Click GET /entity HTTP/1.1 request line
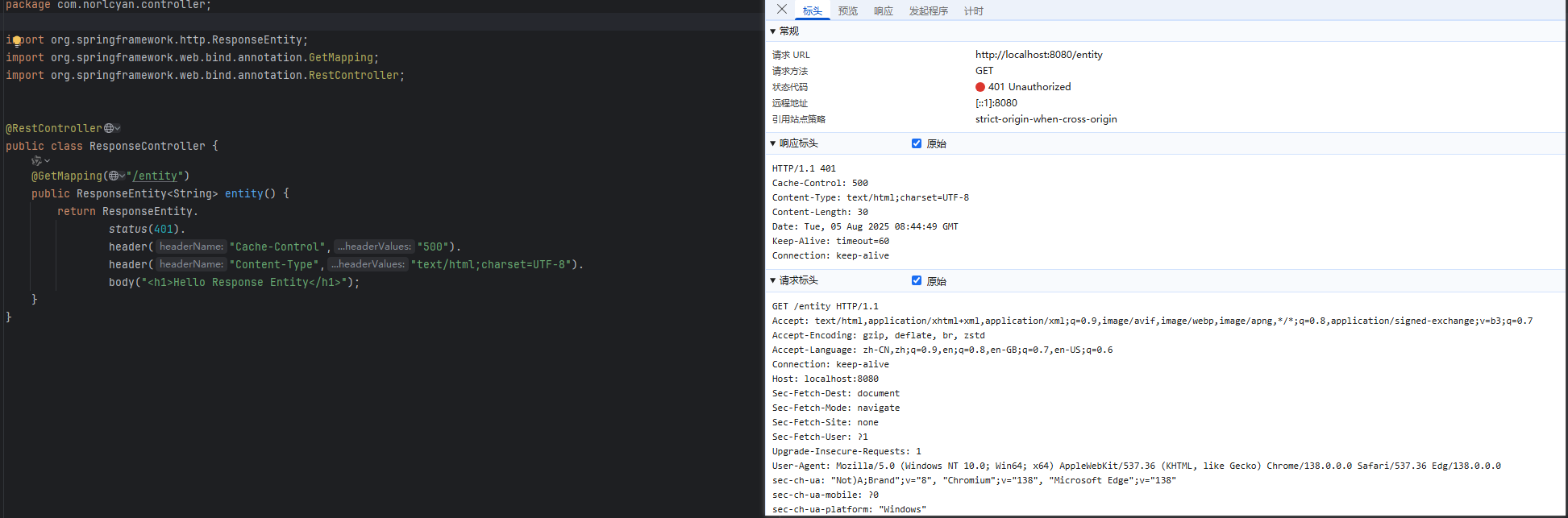 pyautogui.click(x=826, y=306)
